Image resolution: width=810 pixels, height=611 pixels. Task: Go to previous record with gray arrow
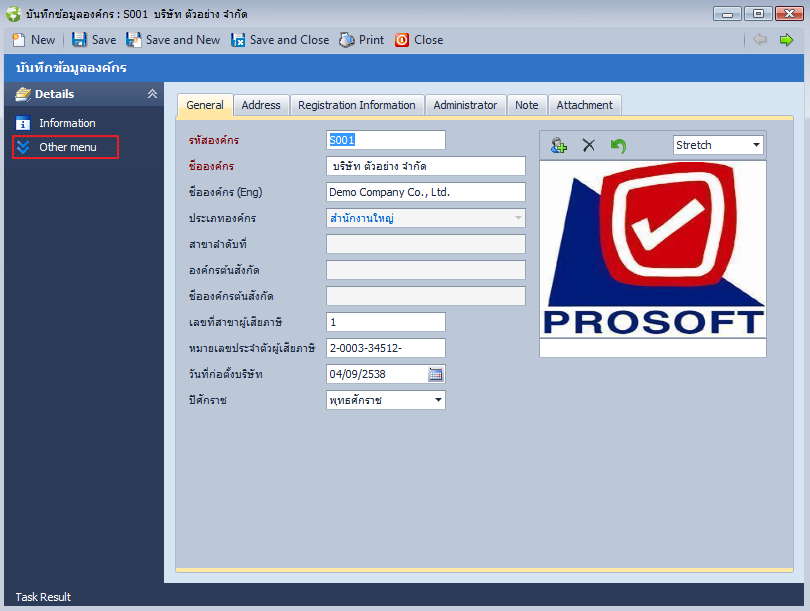pyautogui.click(x=759, y=39)
